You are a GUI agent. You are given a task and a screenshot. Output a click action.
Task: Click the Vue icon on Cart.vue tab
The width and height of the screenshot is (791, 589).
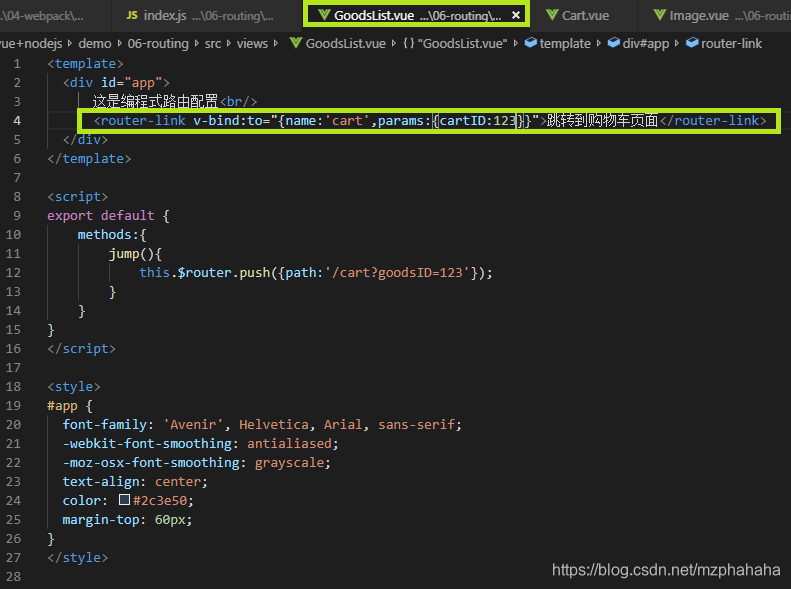(552, 15)
